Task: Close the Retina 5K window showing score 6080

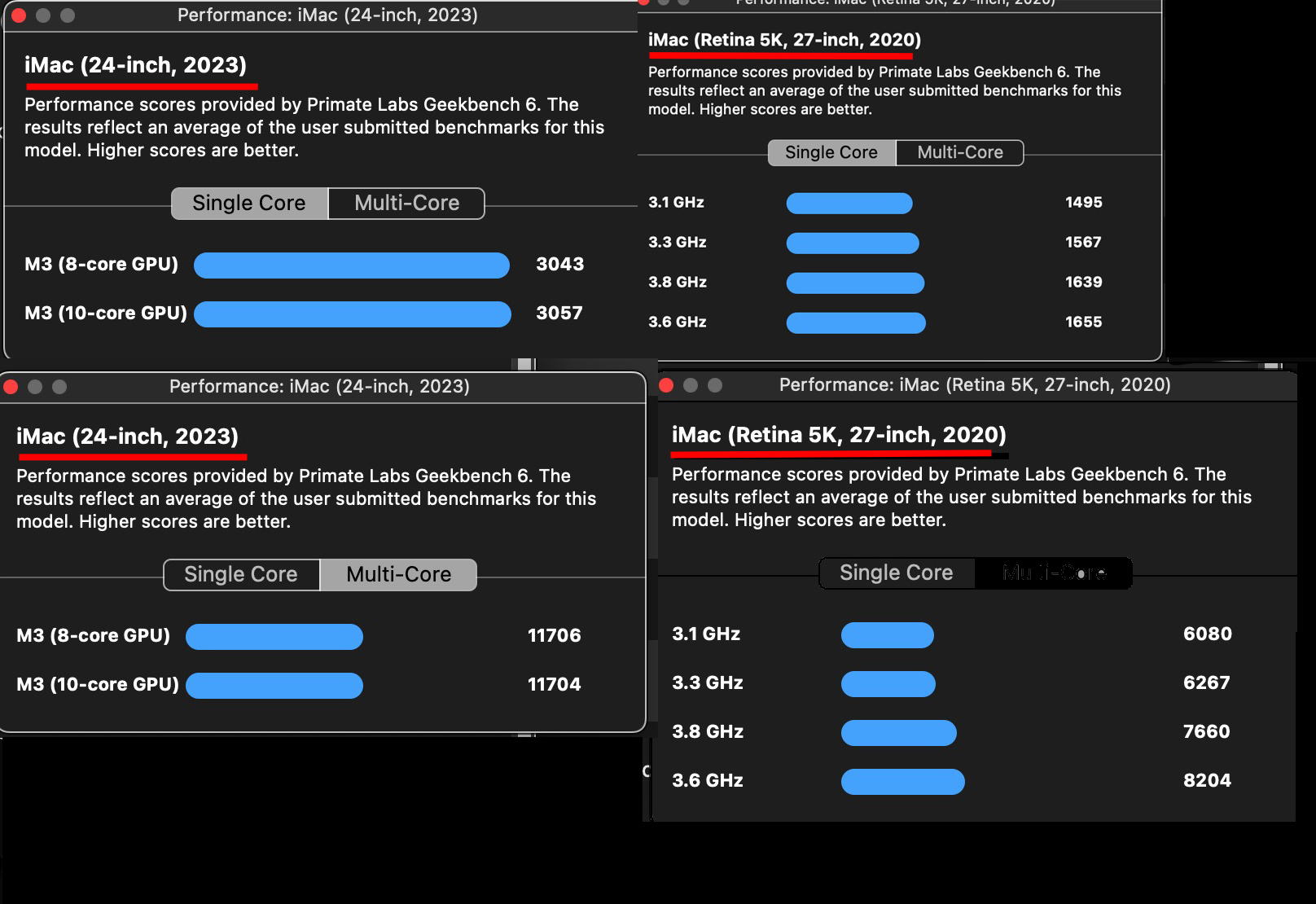Action: (x=666, y=385)
